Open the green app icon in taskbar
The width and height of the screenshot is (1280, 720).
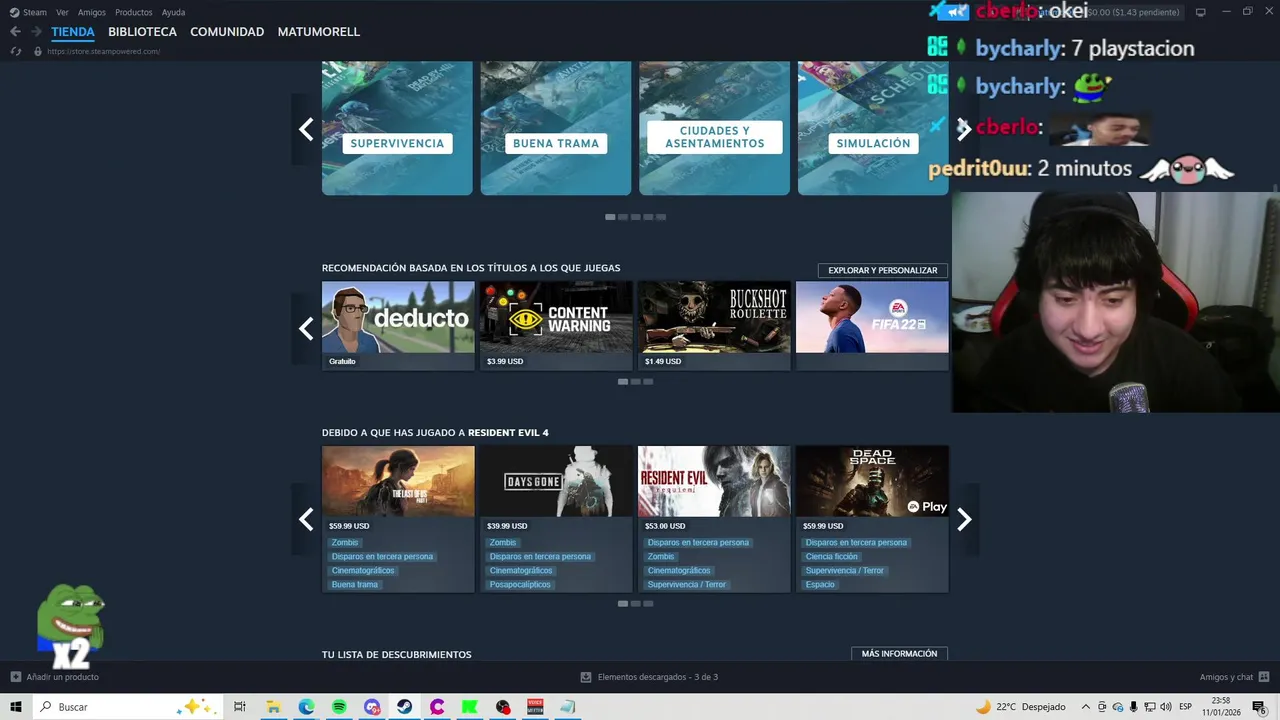(x=469, y=707)
